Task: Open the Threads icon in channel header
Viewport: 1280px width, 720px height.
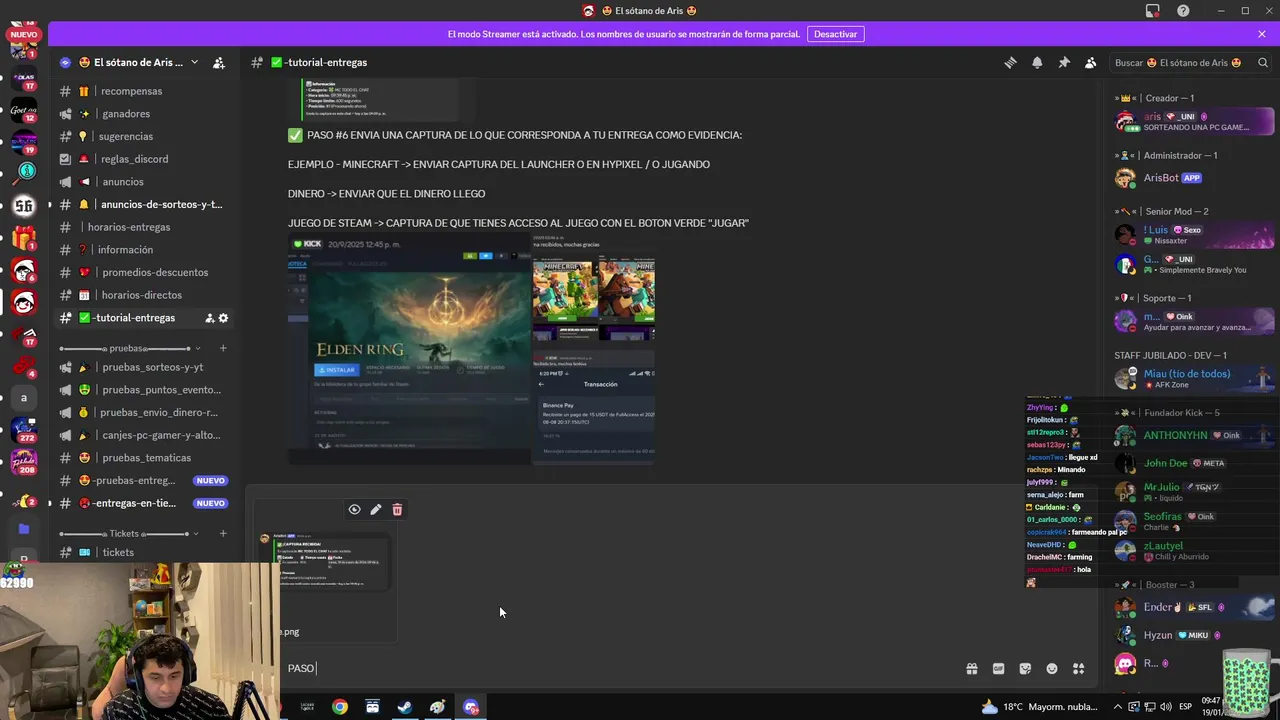Action: [x=1010, y=62]
